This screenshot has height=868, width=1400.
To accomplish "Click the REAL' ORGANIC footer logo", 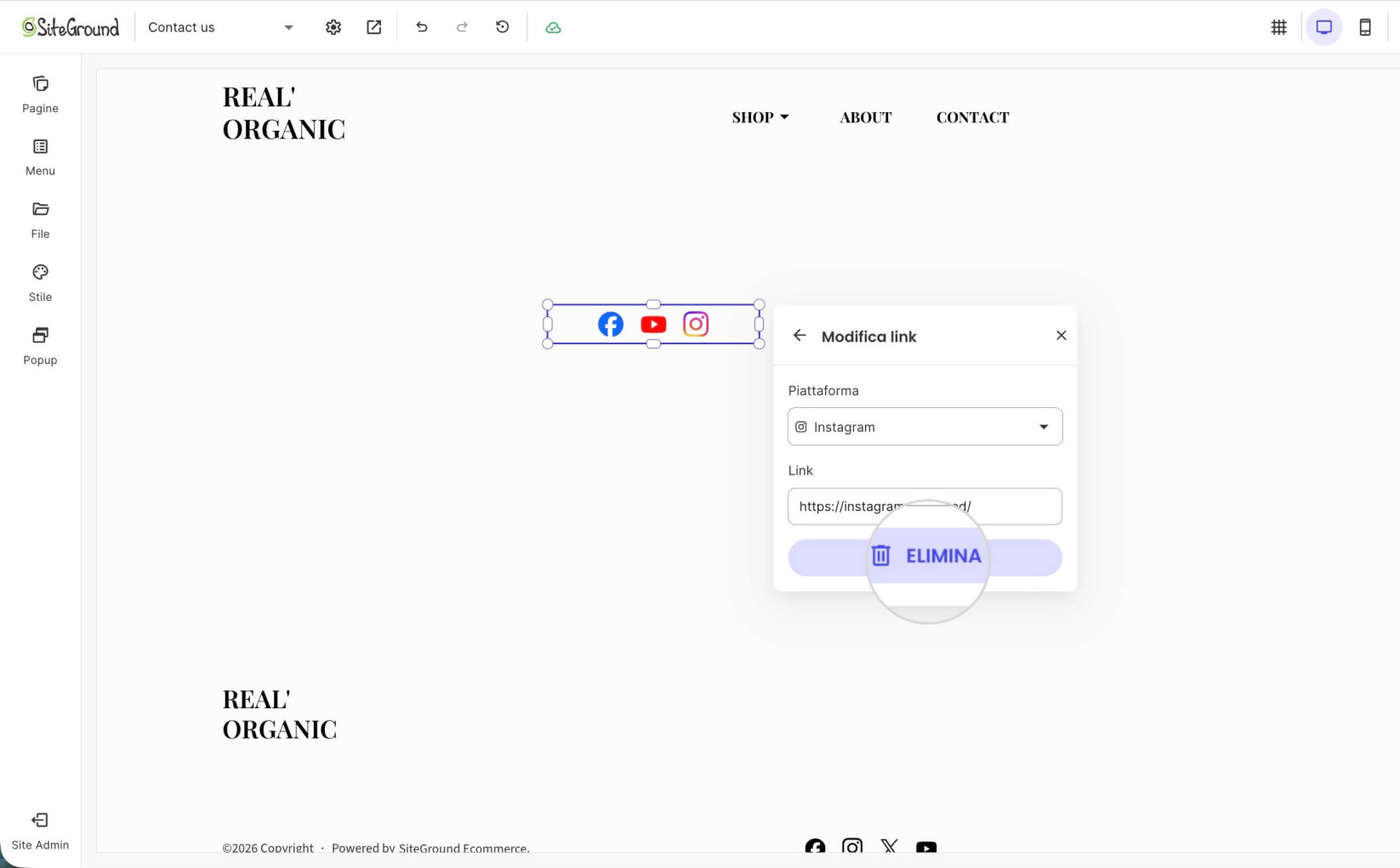I will 280,714.
